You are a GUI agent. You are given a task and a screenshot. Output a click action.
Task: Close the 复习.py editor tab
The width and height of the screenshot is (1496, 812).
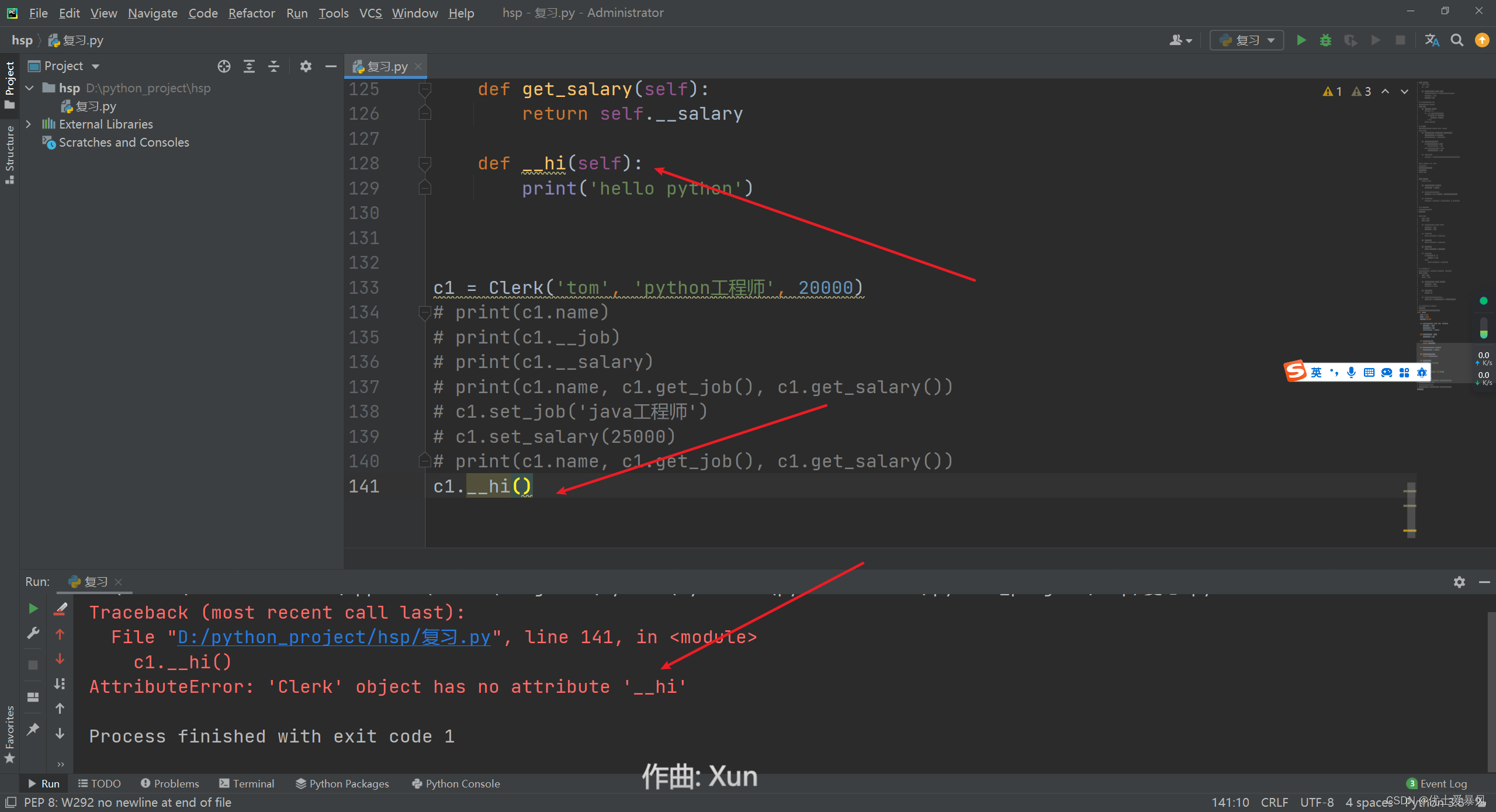pyautogui.click(x=418, y=67)
